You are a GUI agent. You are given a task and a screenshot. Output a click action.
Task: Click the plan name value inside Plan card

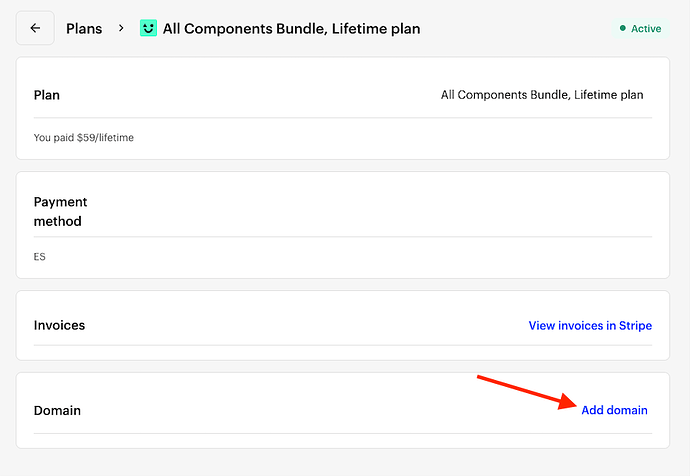pyautogui.click(x=542, y=95)
